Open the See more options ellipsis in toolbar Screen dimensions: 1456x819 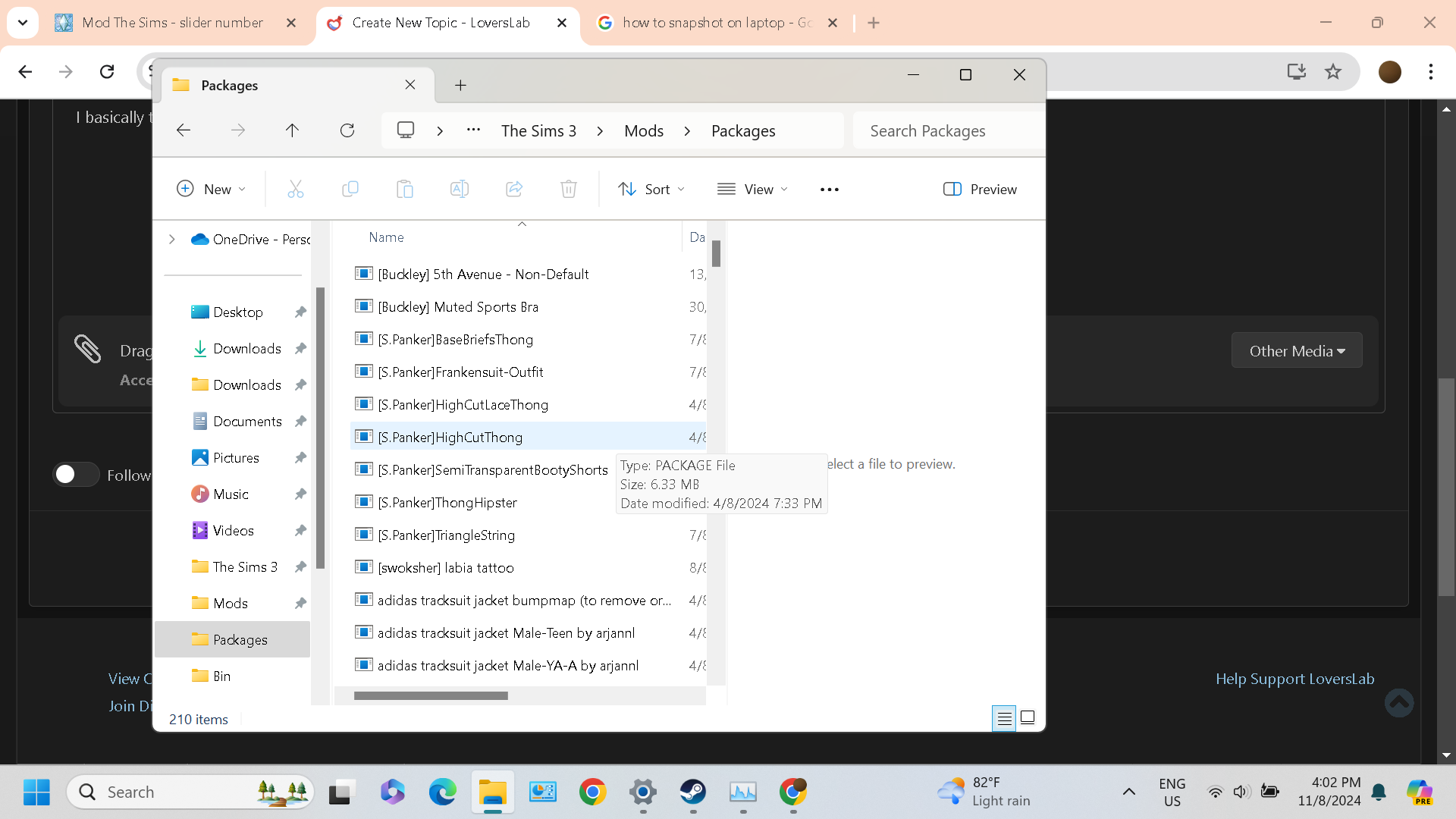pyautogui.click(x=830, y=190)
